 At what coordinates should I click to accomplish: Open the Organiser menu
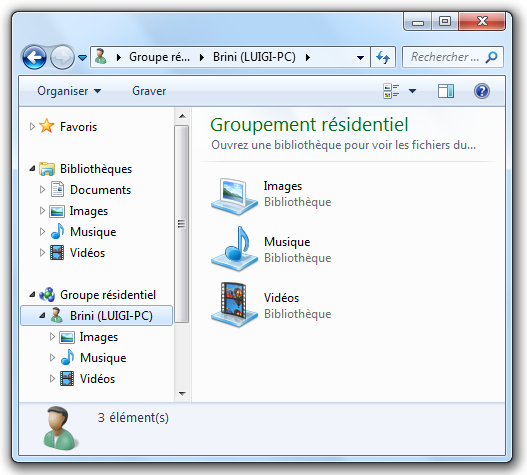(x=69, y=91)
